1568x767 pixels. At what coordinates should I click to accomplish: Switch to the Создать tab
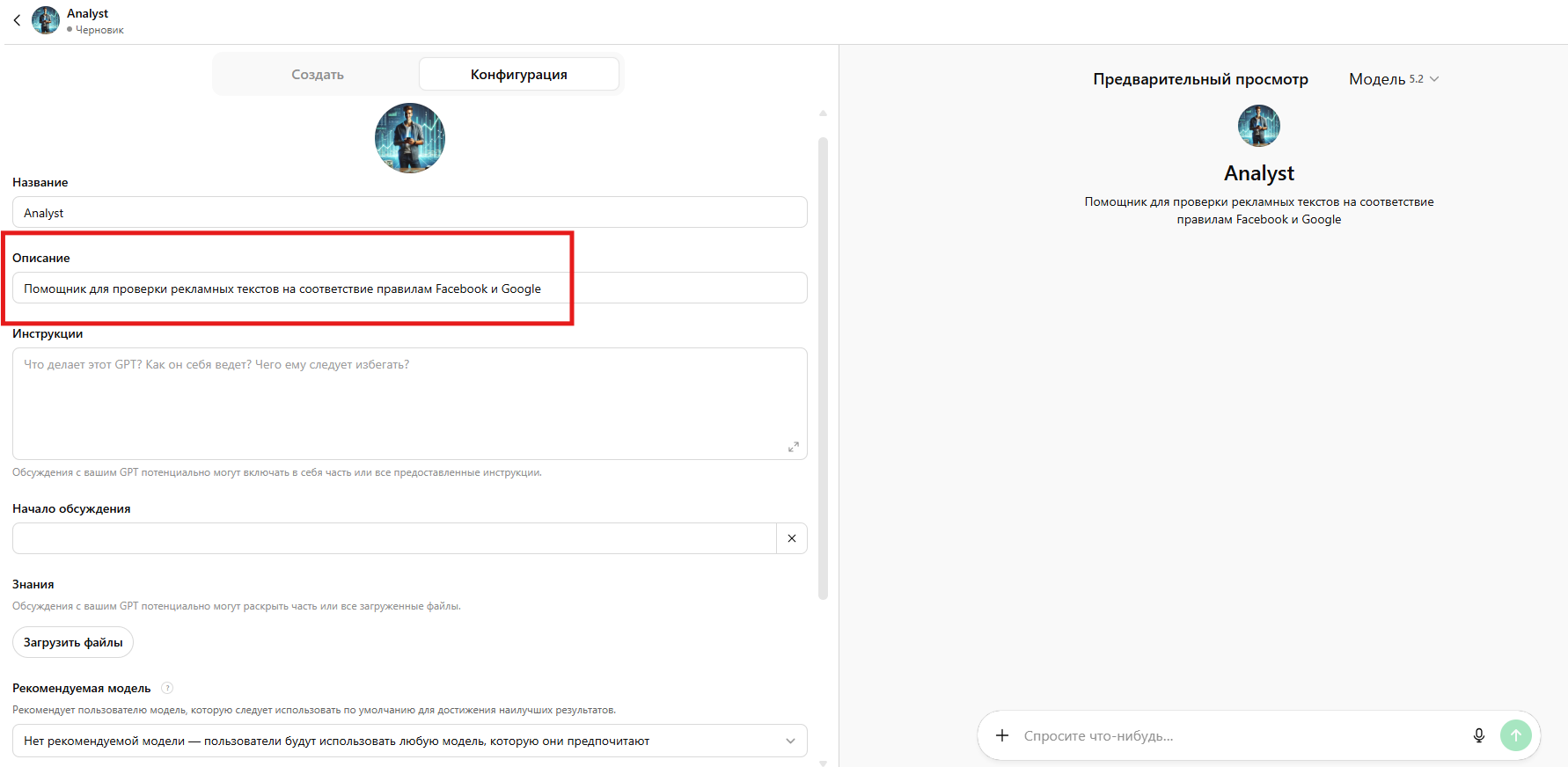click(317, 75)
